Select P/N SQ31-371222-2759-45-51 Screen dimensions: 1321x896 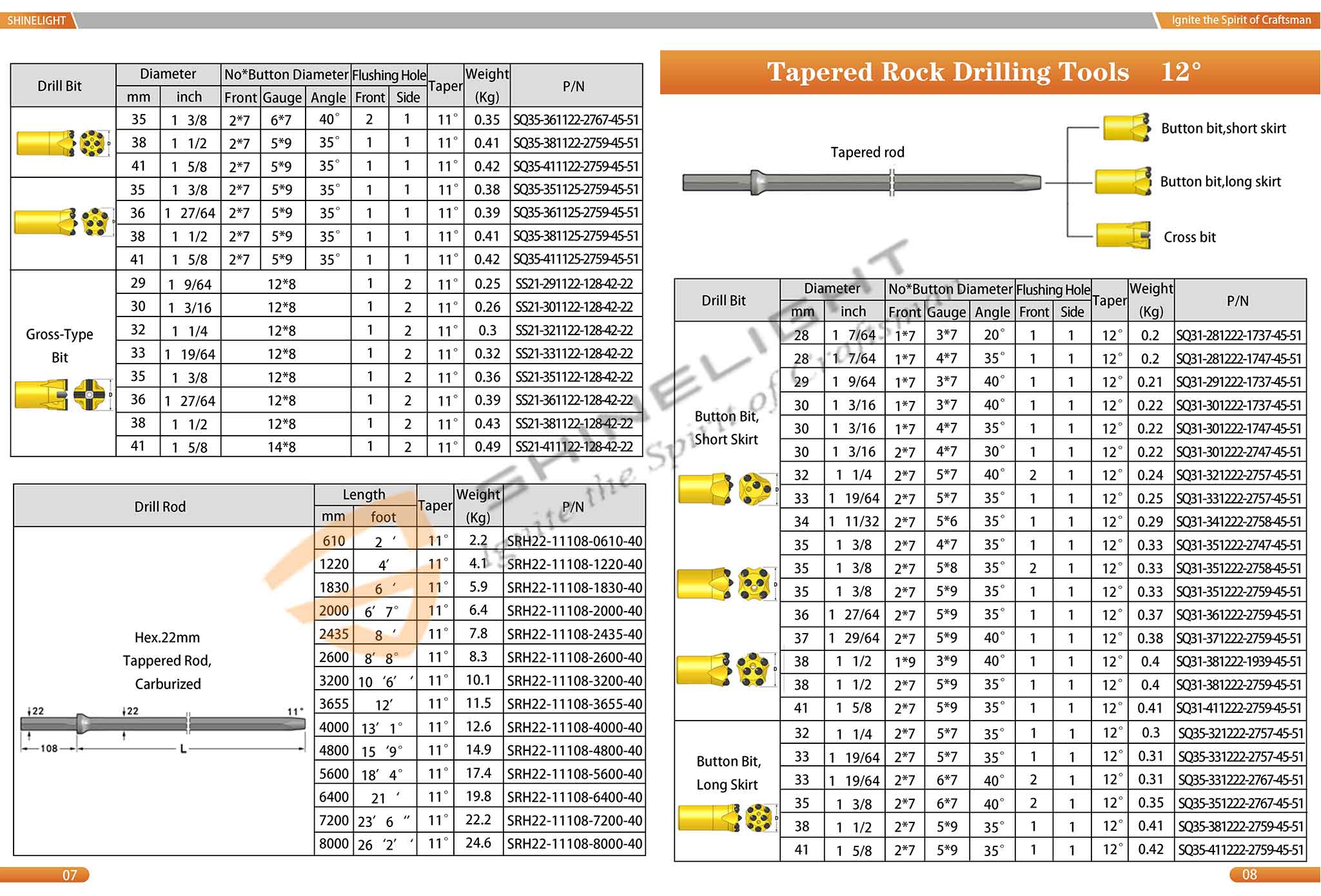click(1239, 638)
